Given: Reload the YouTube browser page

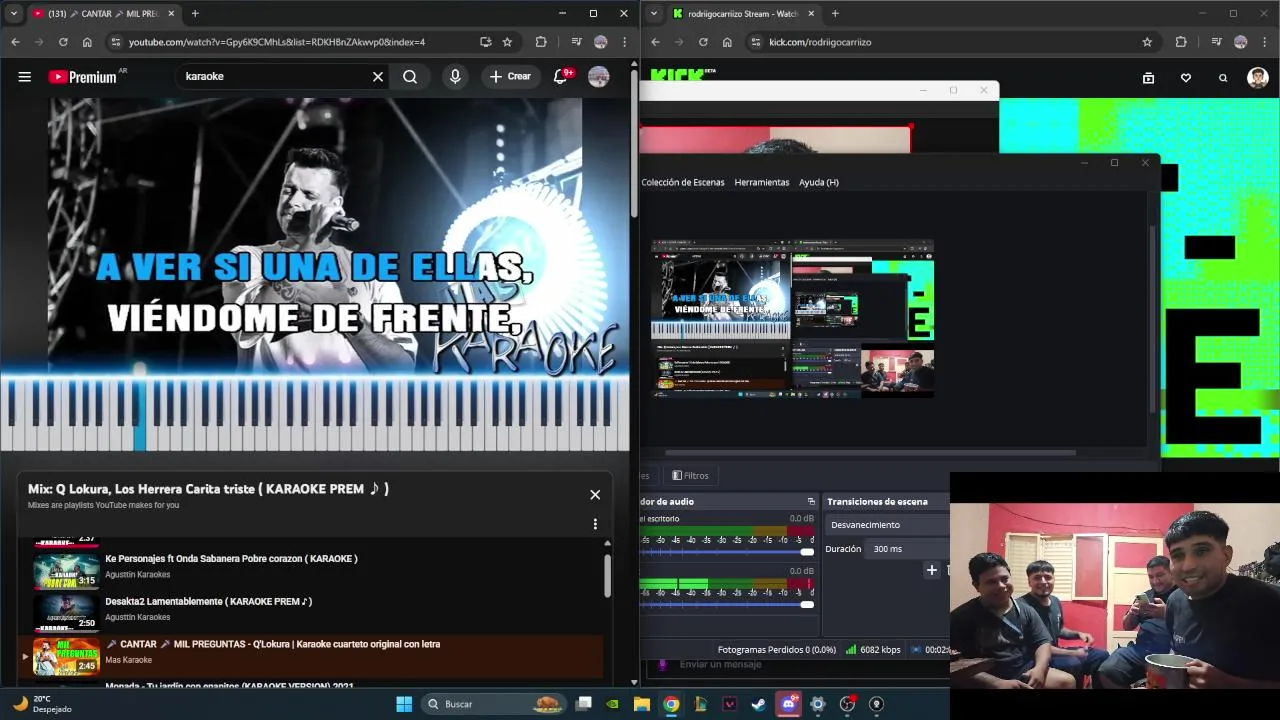Looking at the screenshot, I should 63,42.
